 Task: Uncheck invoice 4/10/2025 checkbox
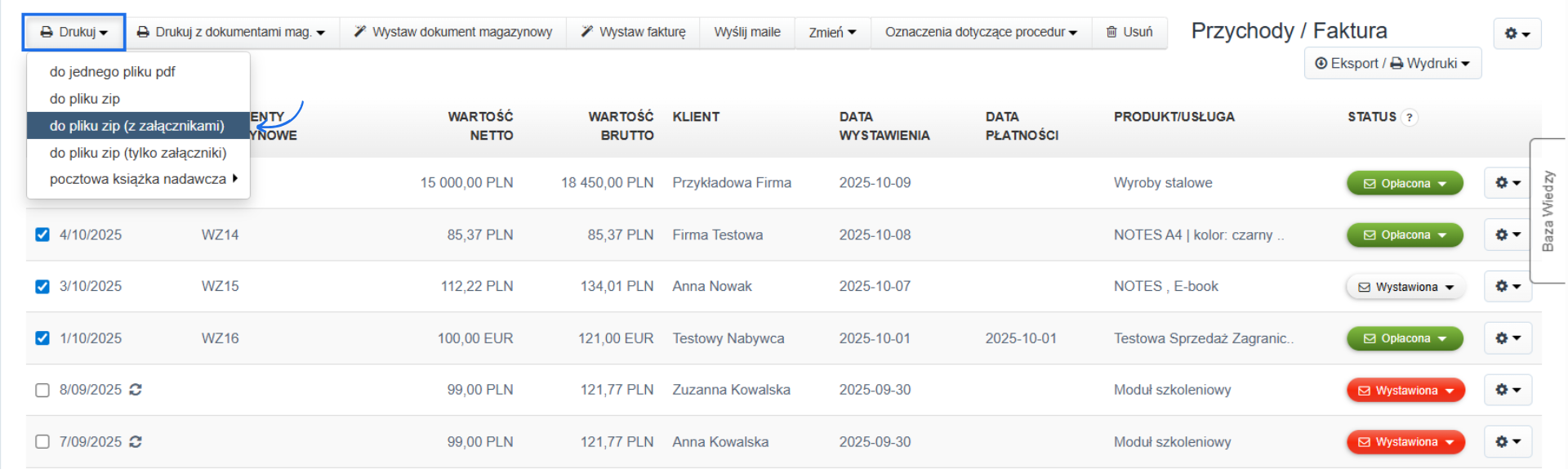coord(42,235)
